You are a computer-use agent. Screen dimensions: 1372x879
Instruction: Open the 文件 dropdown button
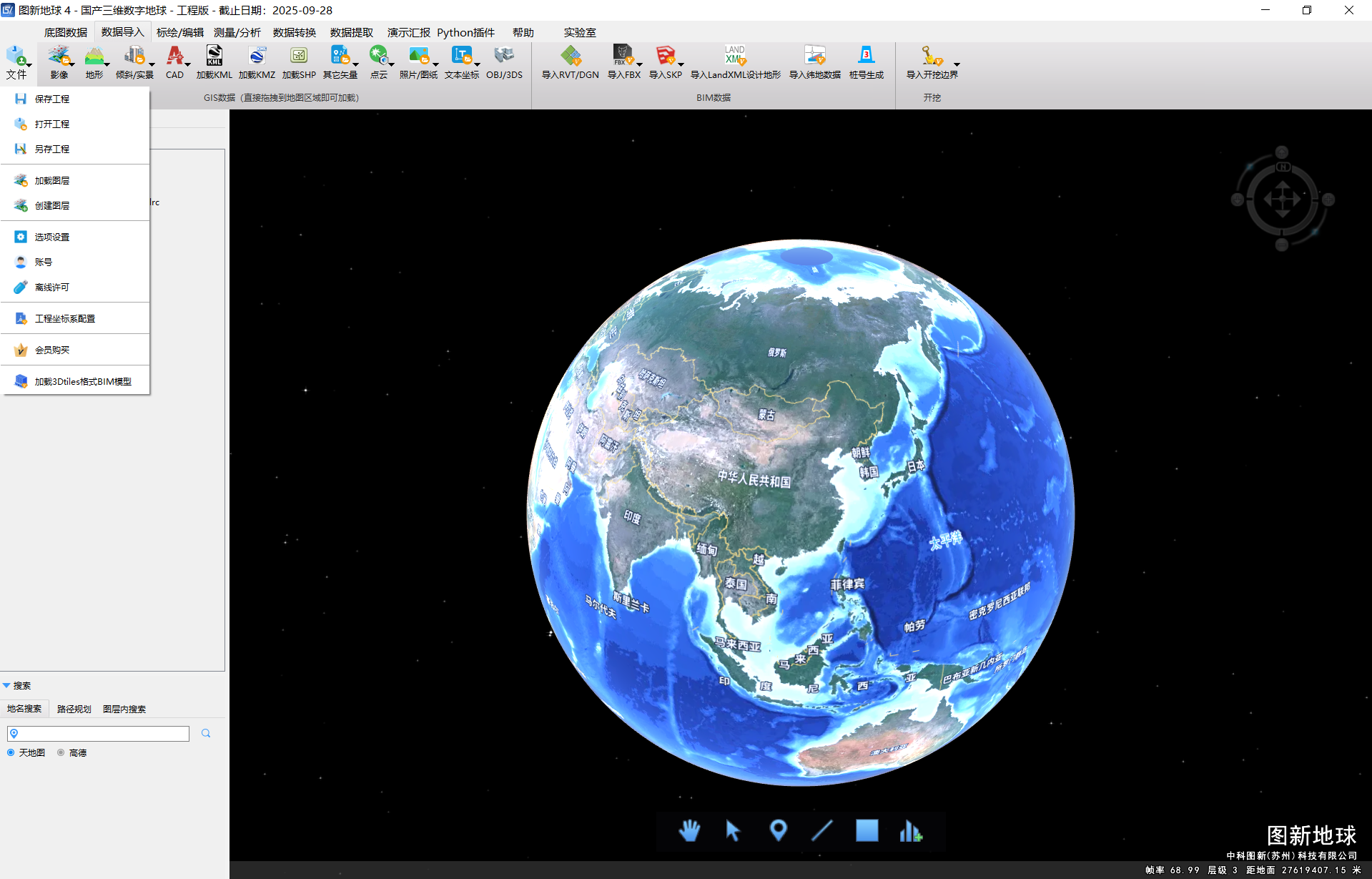tap(17, 63)
